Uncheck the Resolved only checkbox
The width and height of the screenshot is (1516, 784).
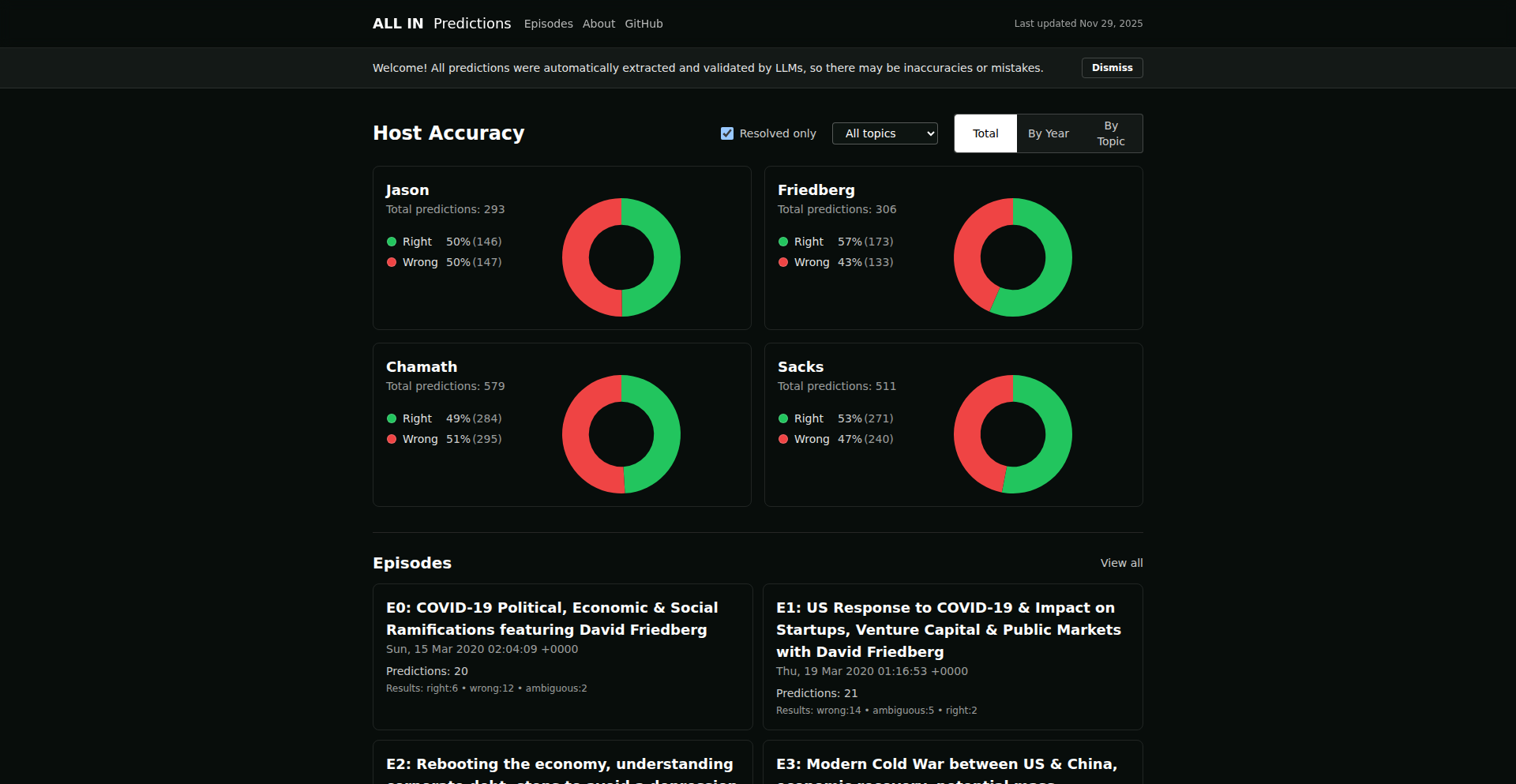727,133
